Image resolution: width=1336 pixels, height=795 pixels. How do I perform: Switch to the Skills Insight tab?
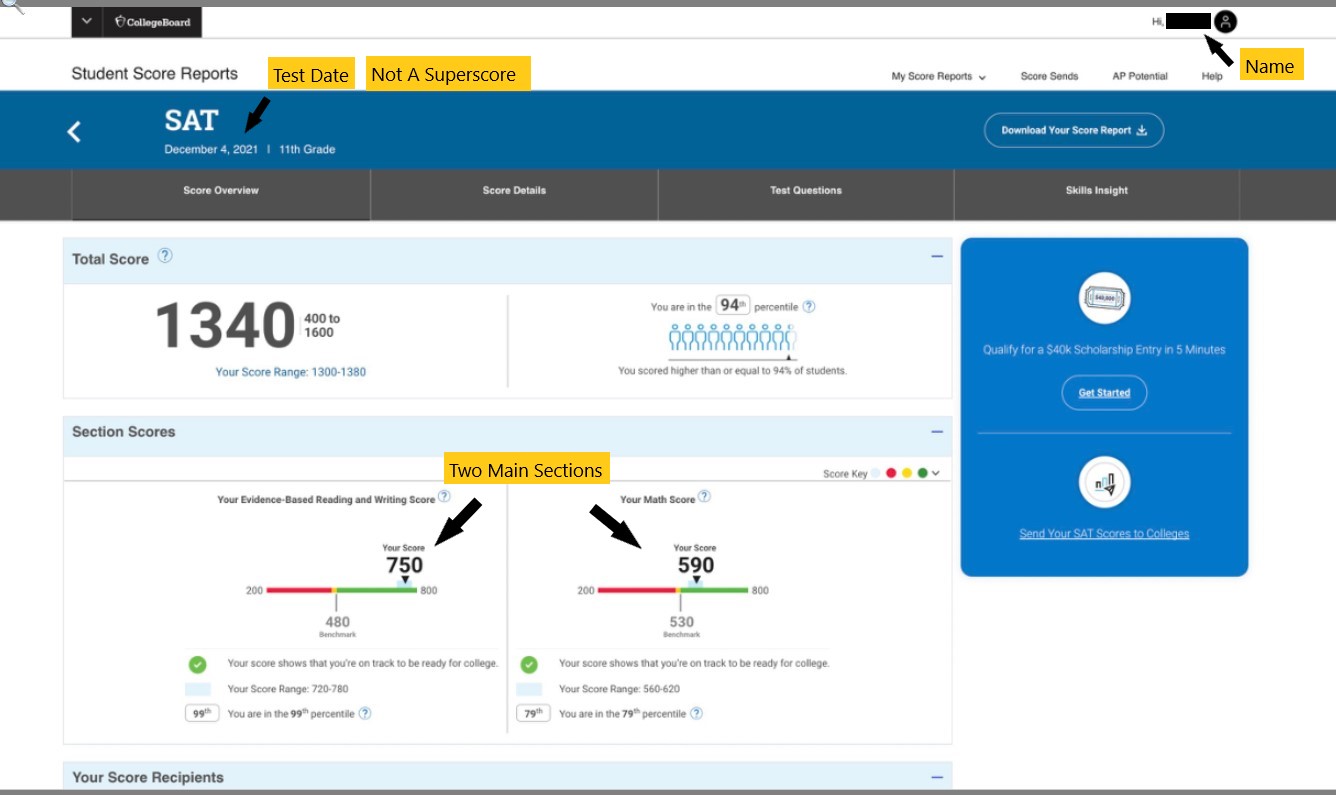pyautogui.click(x=1096, y=191)
